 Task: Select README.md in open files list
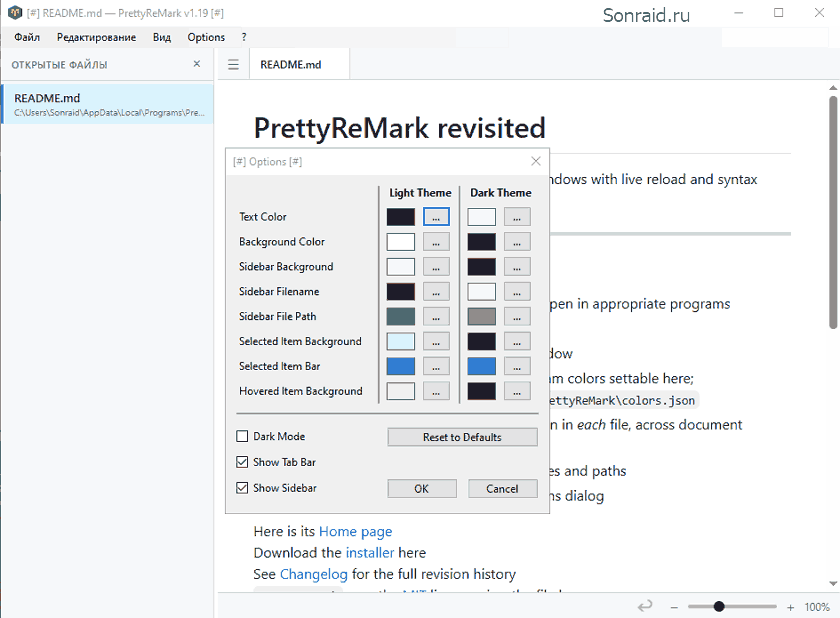click(x=108, y=104)
